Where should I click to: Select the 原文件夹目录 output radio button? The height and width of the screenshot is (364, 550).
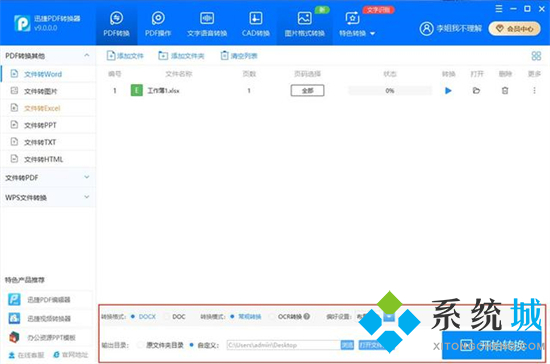tap(140, 345)
